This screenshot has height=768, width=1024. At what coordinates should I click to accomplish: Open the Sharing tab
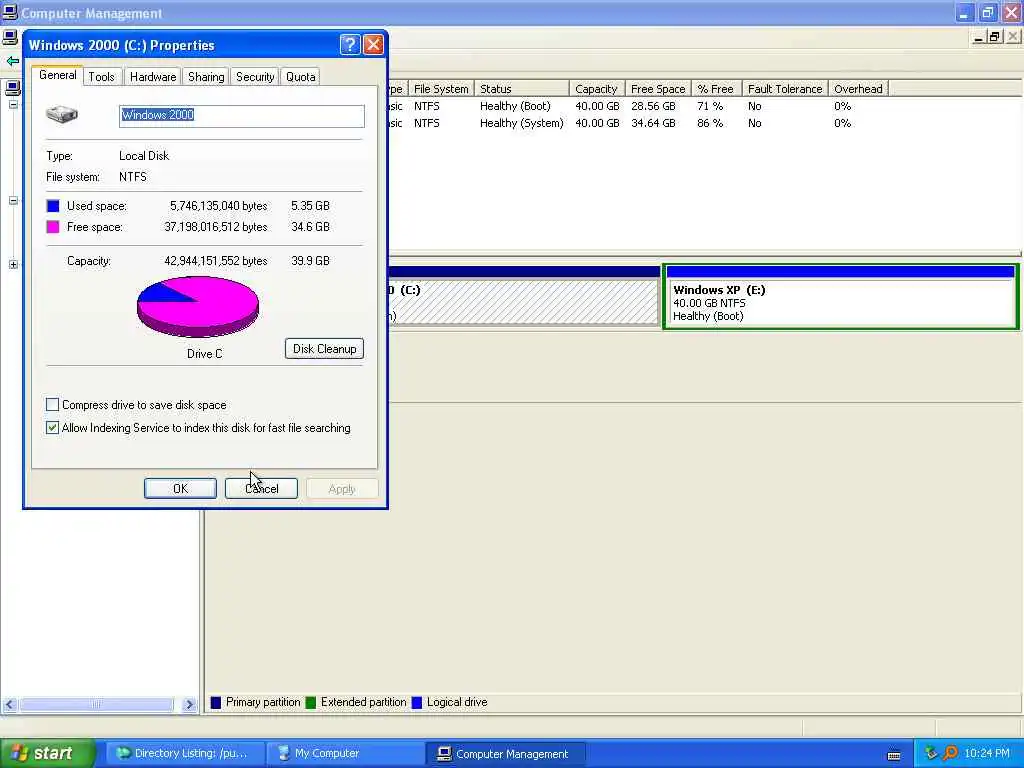pyautogui.click(x=206, y=77)
